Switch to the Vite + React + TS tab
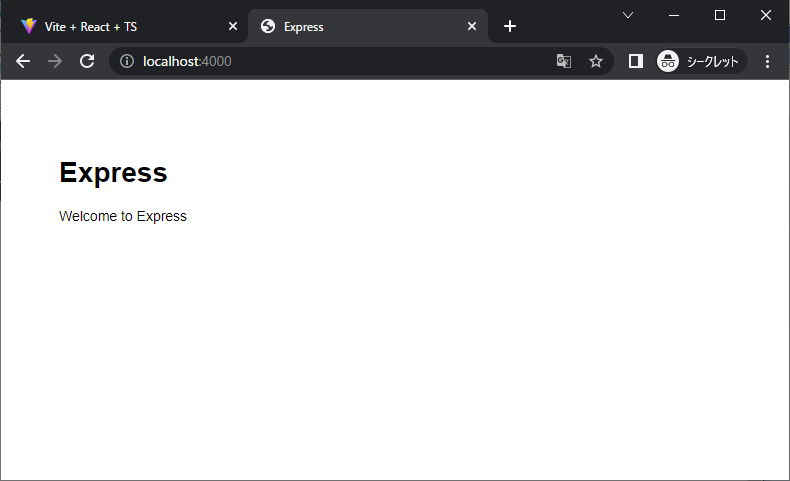The height and width of the screenshot is (481, 790). point(124,26)
